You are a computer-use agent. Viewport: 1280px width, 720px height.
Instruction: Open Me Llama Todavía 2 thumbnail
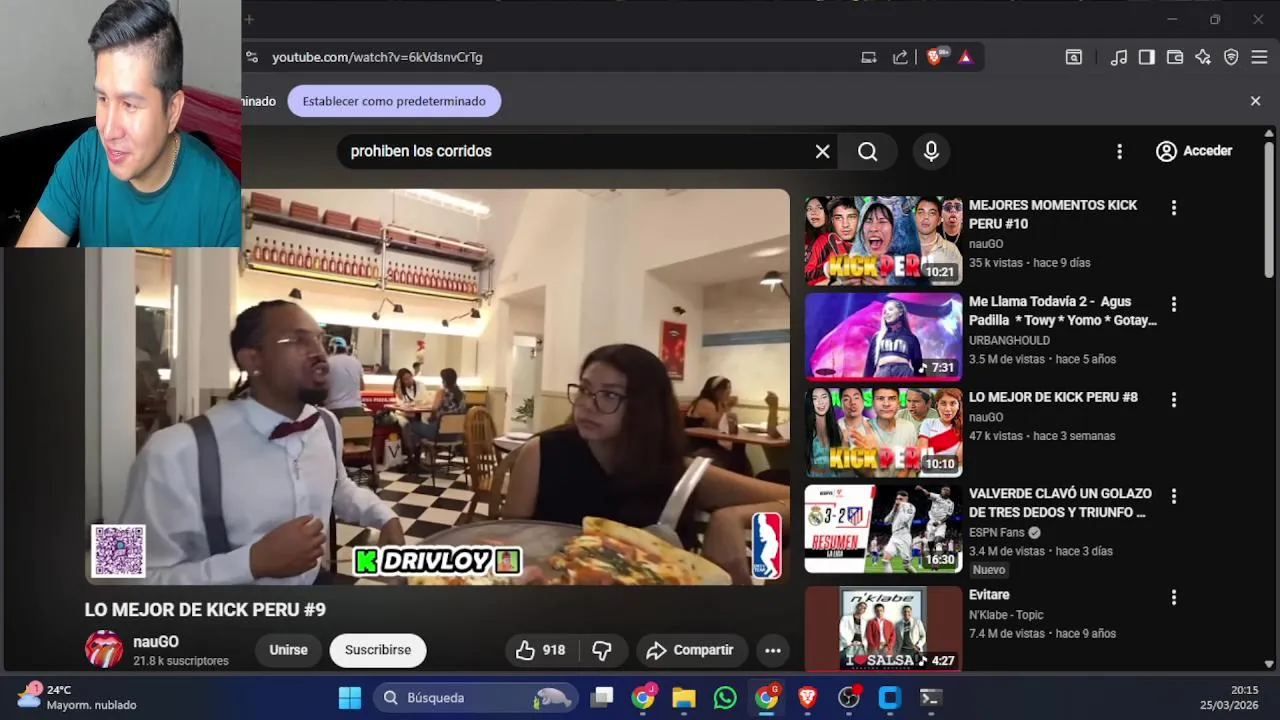click(x=883, y=337)
